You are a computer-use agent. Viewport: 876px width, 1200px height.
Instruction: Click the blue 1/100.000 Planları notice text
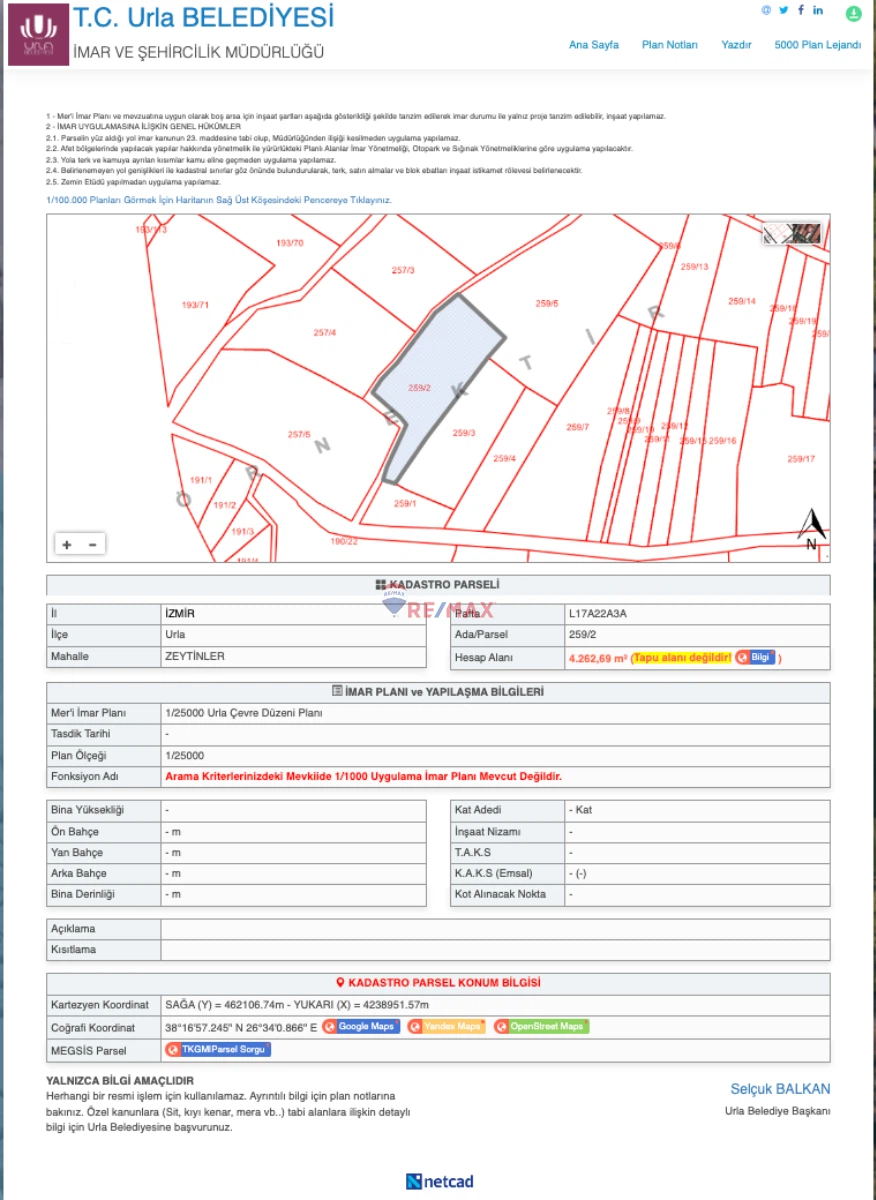(219, 200)
